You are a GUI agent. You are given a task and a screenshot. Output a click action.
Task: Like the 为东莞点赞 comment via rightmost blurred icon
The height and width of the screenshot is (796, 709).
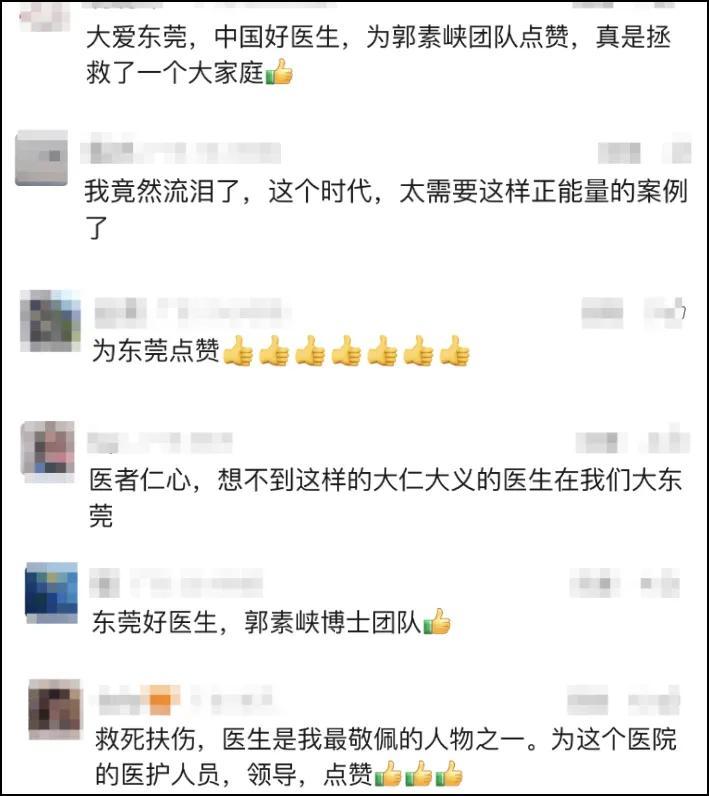coord(666,310)
